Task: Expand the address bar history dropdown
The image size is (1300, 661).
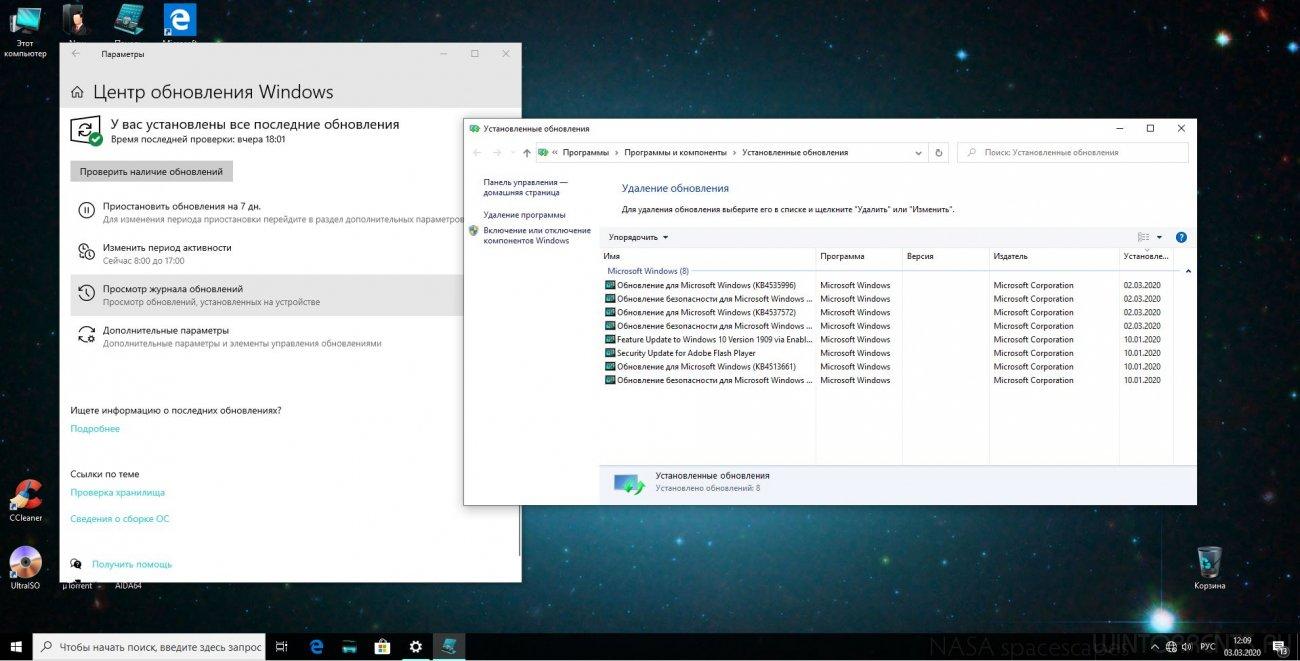Action: (919, 153)
